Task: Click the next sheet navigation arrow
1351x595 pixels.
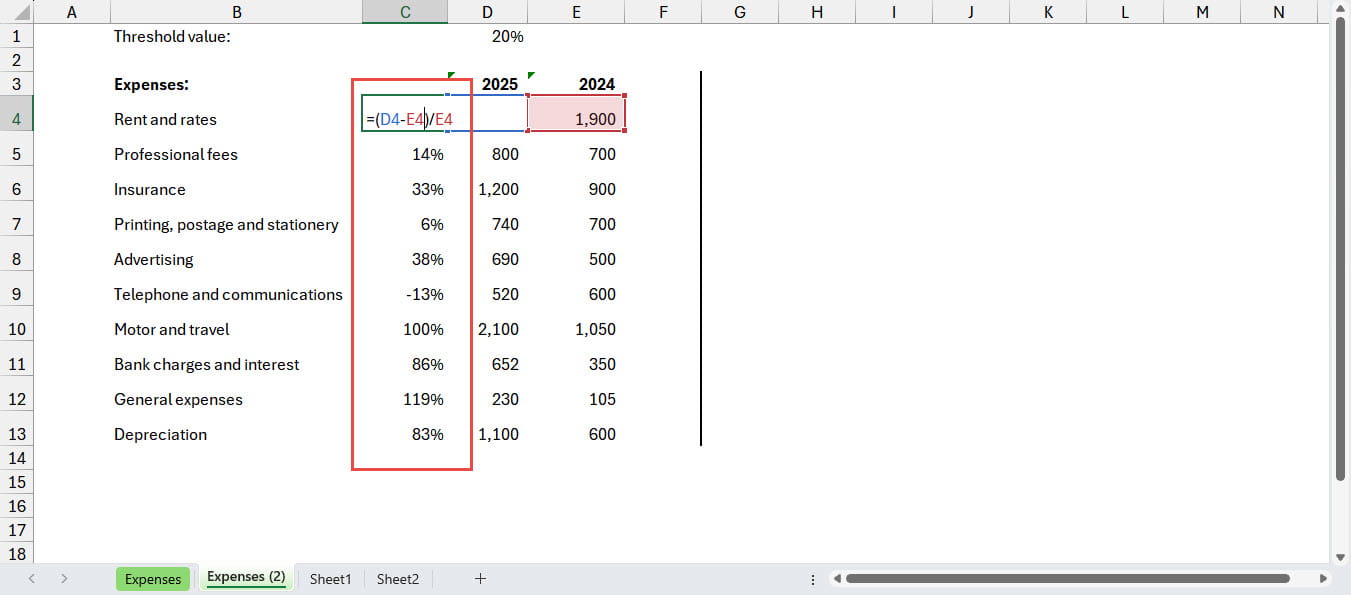Action: click(64, 578)
